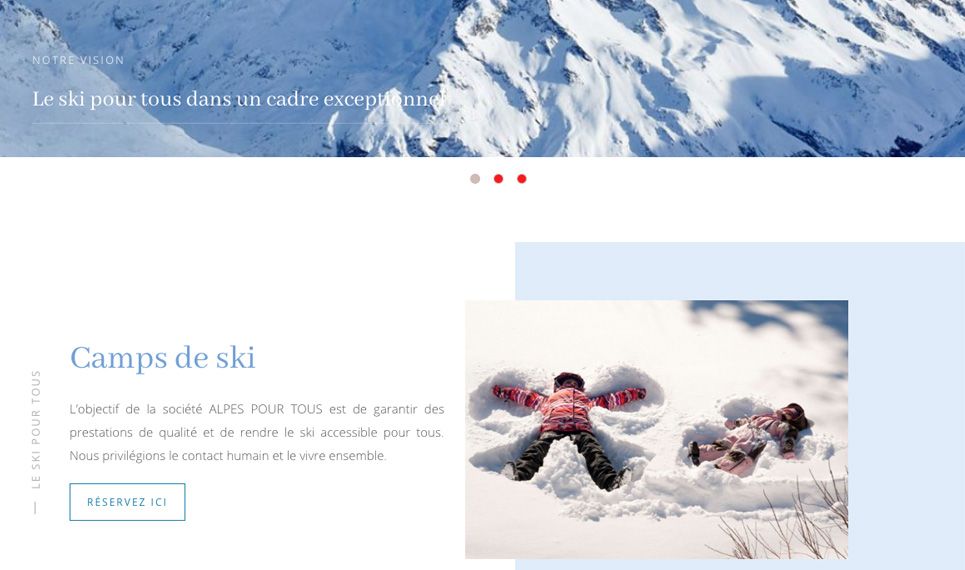Go to the second slide using the middle red dot
The height and width of the screenshot is (570, 965).
(498, 179)
